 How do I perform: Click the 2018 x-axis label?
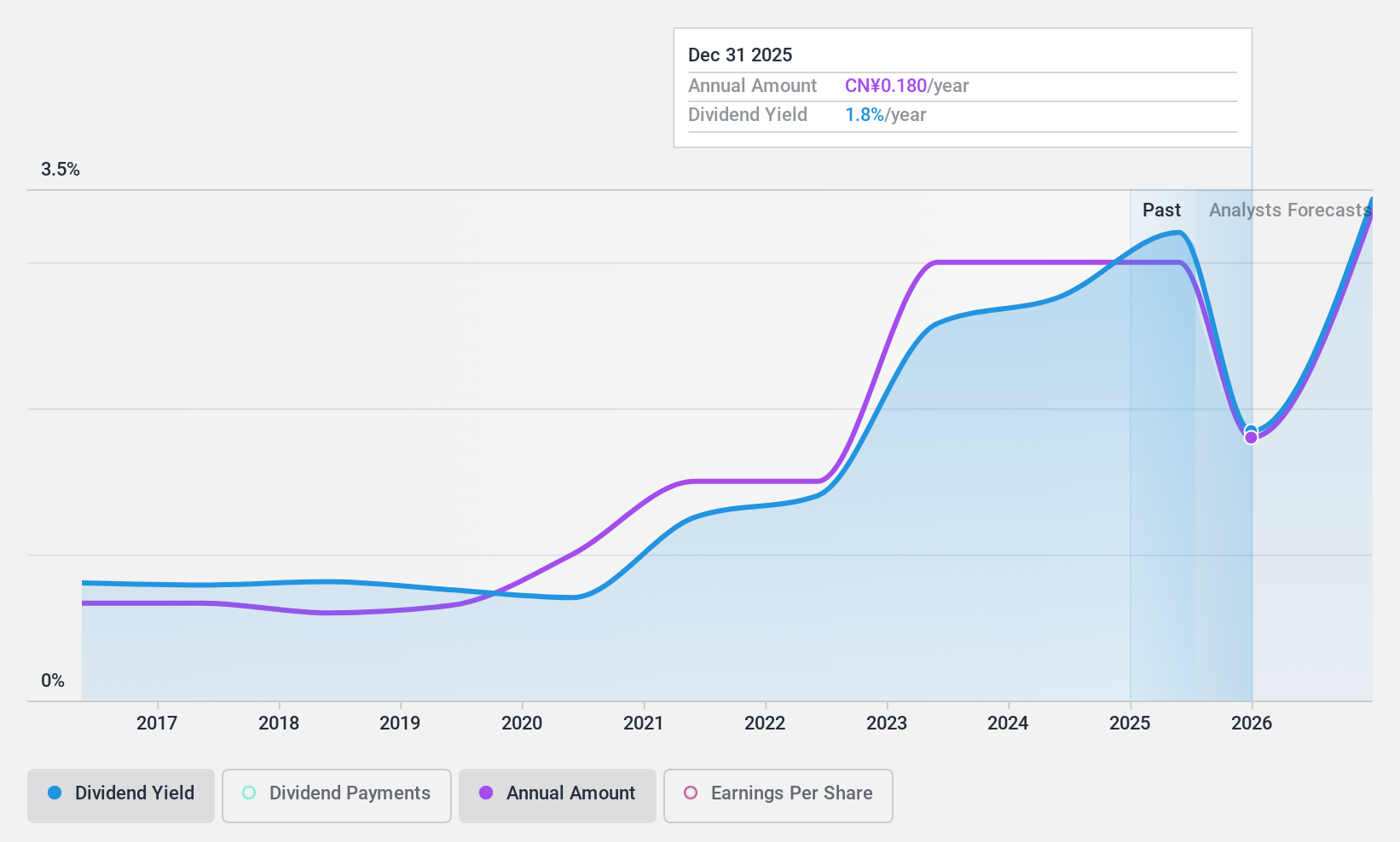click(x=279, y=724)
